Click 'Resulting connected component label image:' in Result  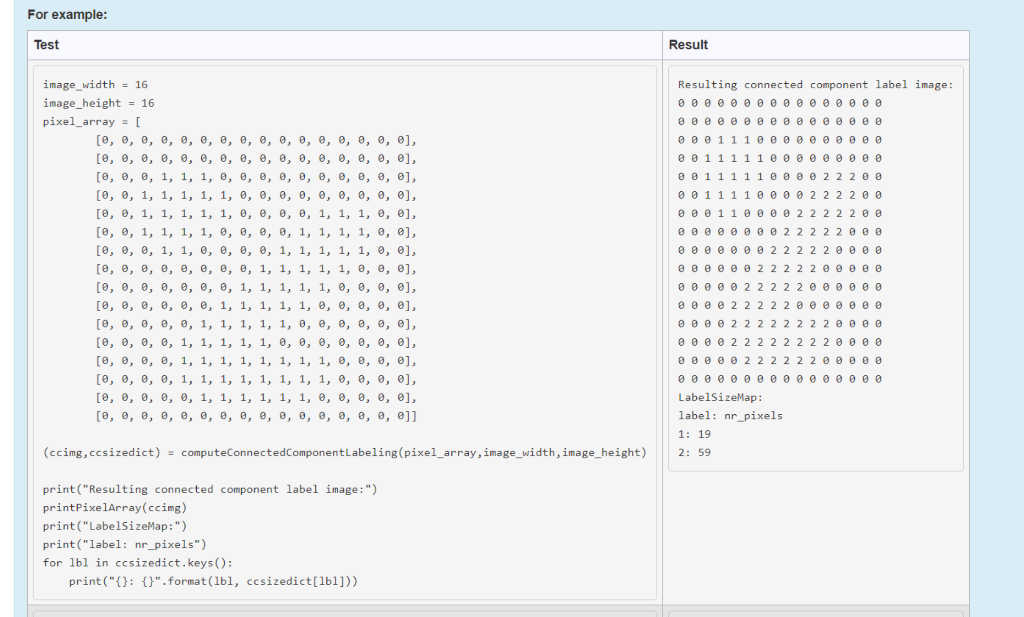(816, 84)
